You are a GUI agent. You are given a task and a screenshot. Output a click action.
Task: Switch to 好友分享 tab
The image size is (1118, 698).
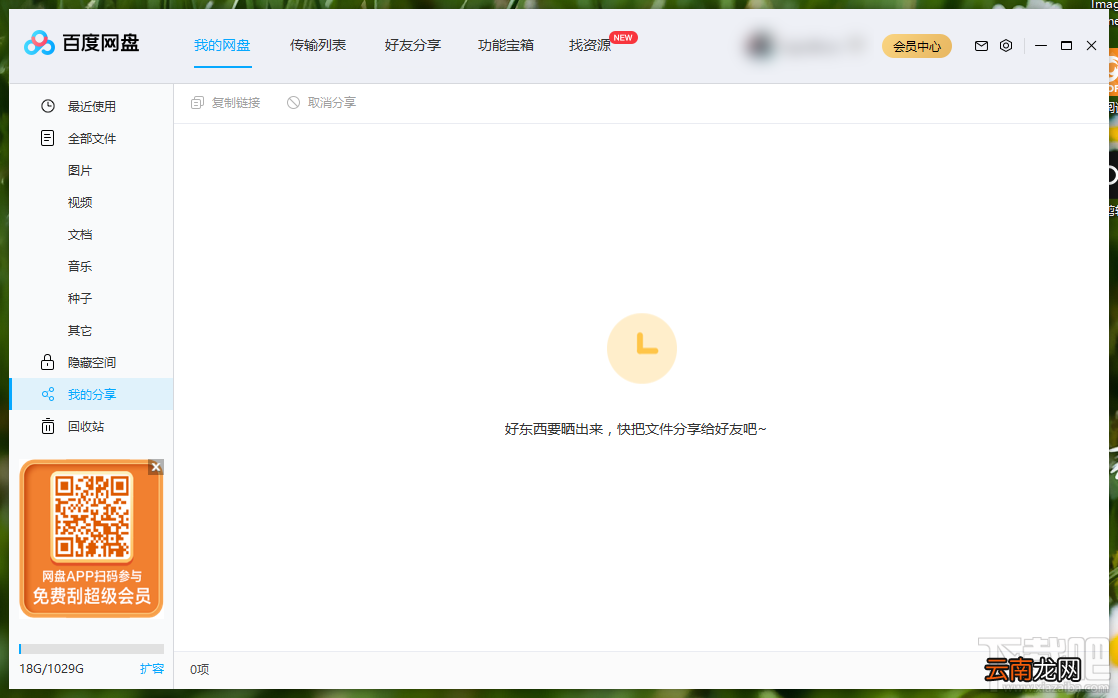point(413,45)
